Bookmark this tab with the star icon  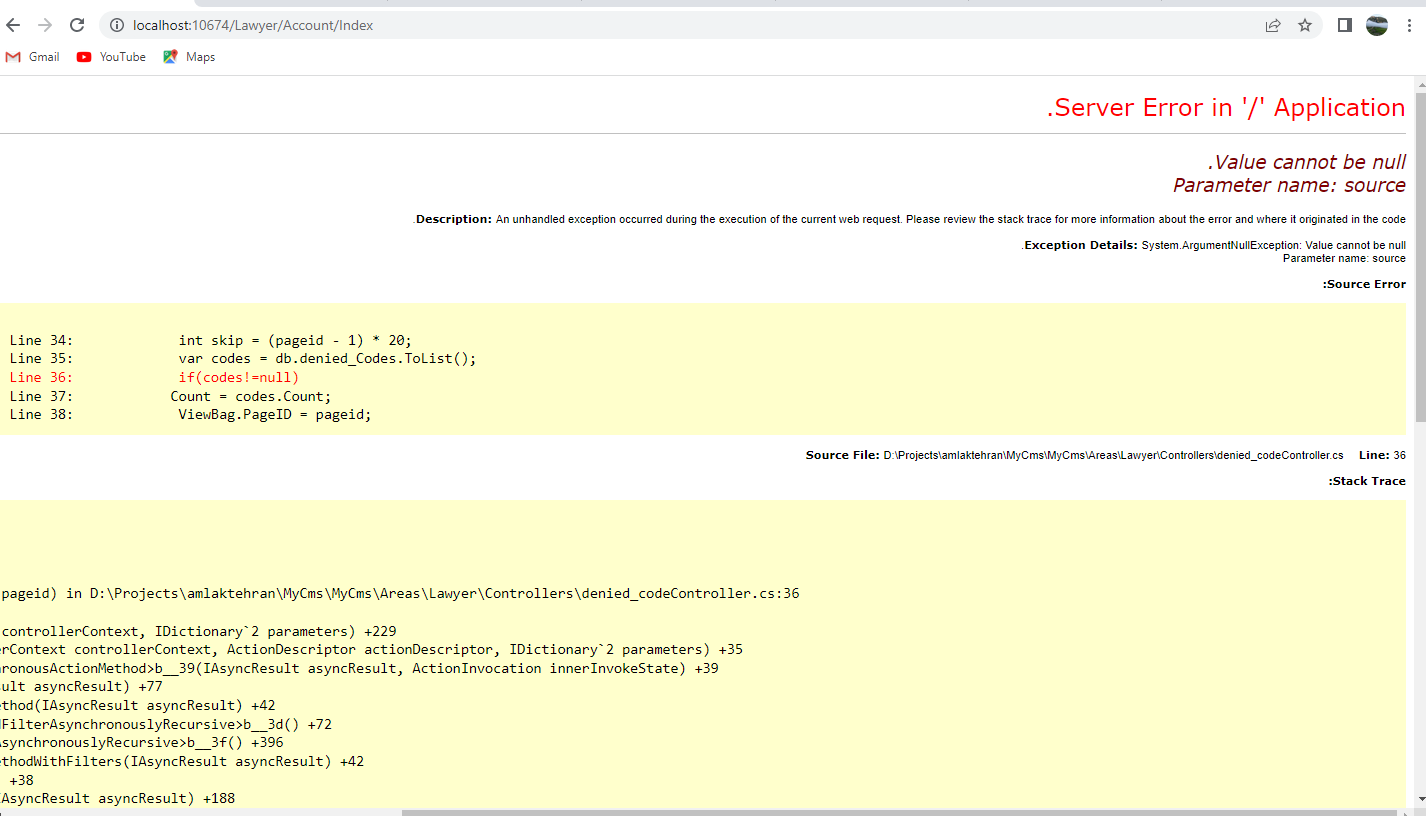1305,25
